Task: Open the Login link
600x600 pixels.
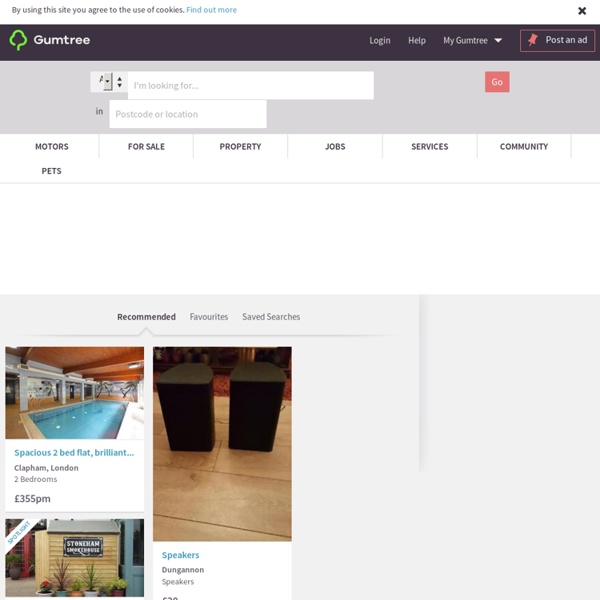Action: pos(380,41)
